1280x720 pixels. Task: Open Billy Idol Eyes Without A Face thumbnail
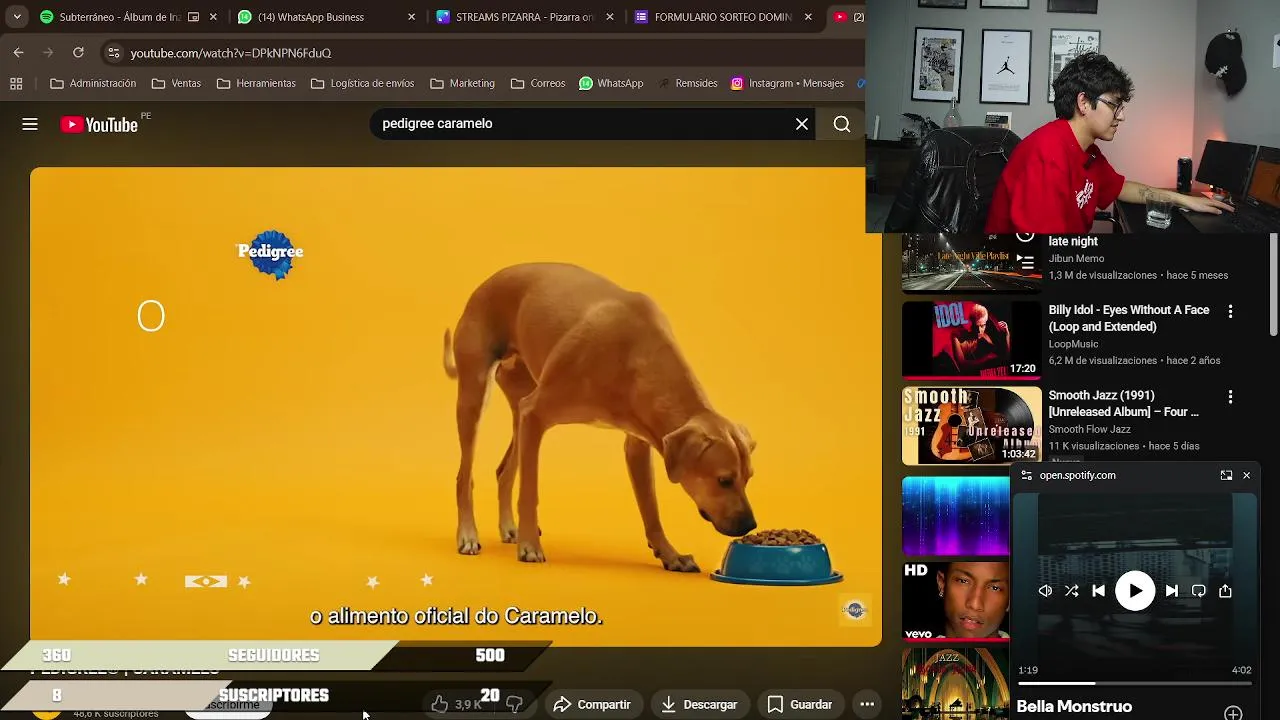point(971,340)
